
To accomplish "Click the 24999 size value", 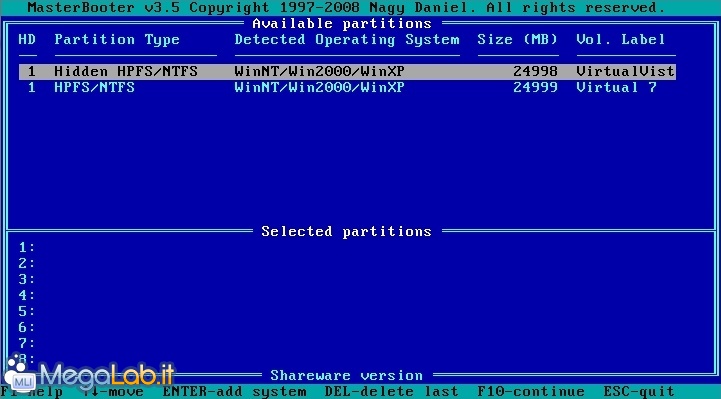I will (535, 87).
